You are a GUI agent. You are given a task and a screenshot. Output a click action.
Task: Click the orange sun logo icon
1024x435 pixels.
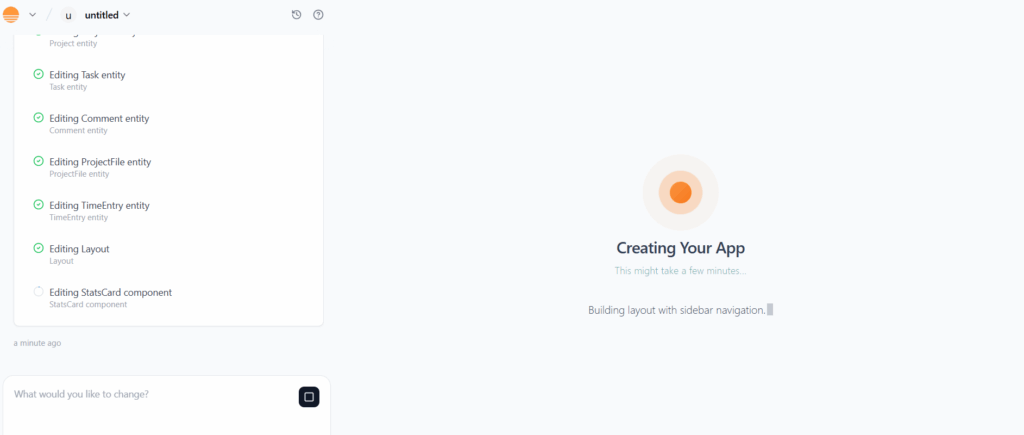point(12,15)
